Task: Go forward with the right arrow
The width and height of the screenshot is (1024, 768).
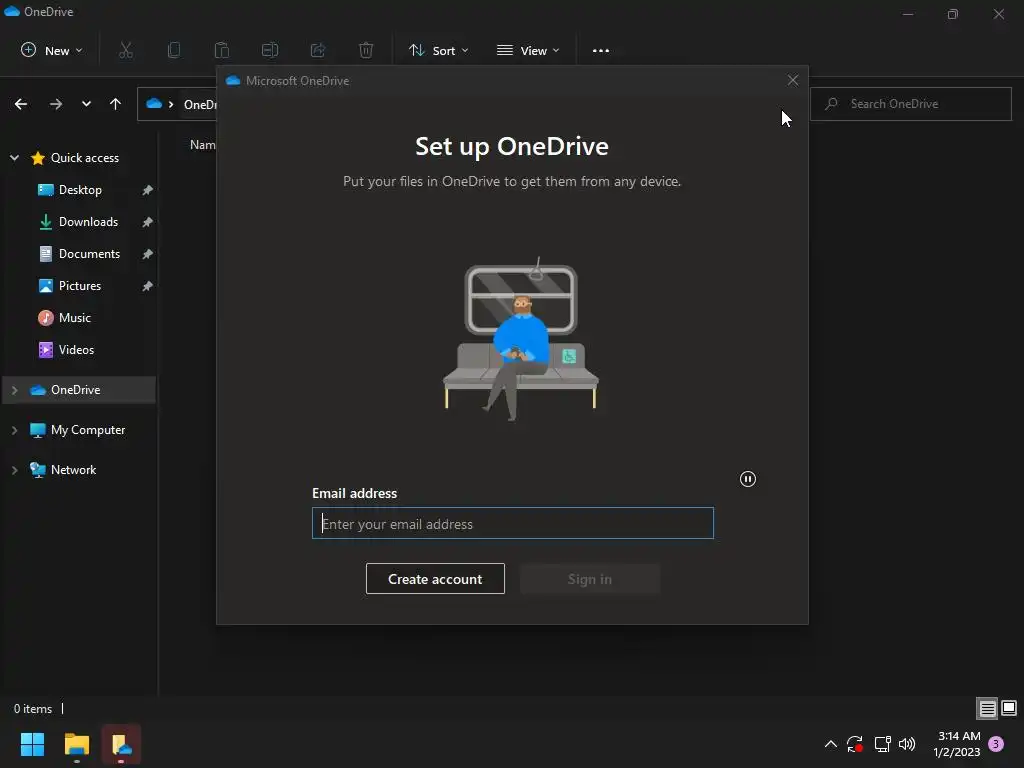Action: (x=56, y=104)
